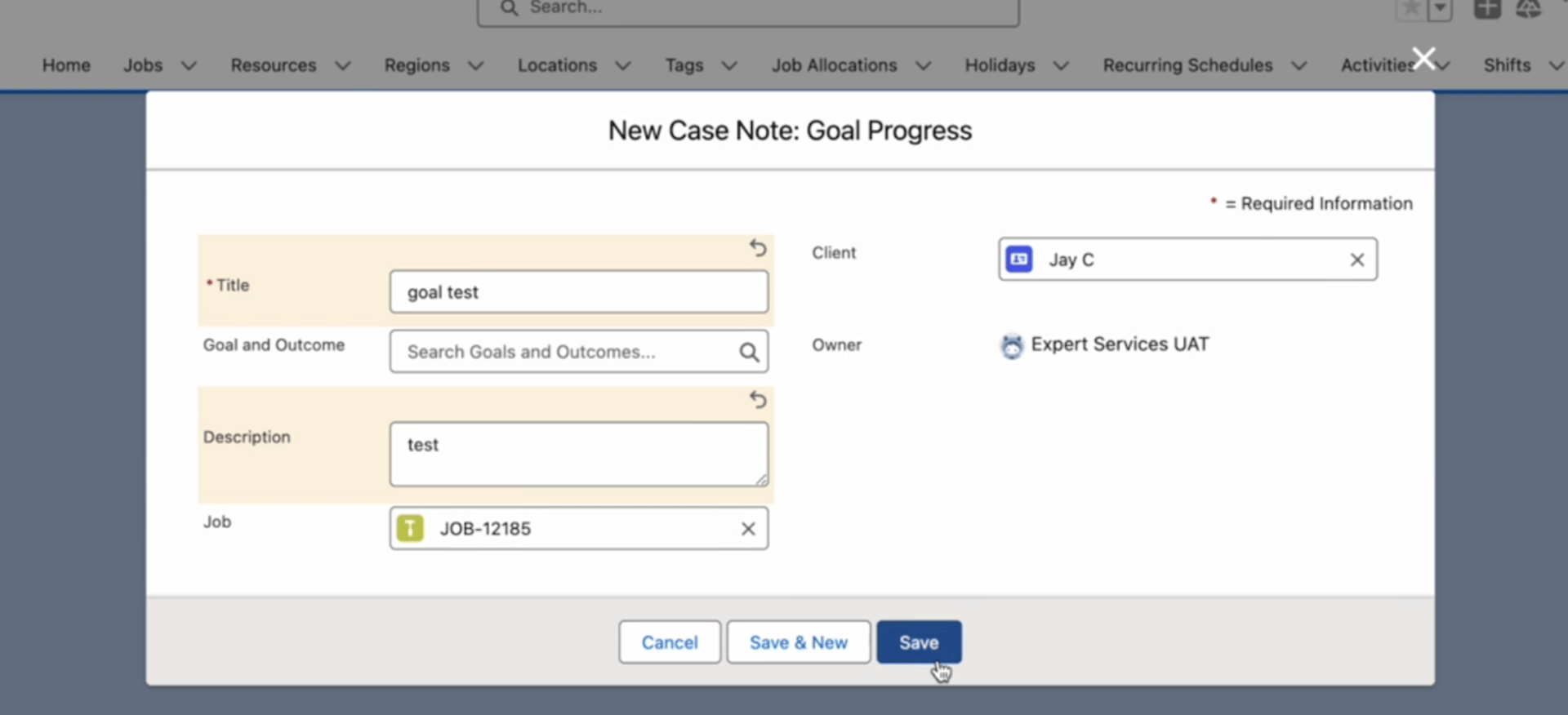Image resolution: width=1568 pixels, height=715 pixels.
Task: Open the Holidays tab
Action: (x=1000, y=65)
